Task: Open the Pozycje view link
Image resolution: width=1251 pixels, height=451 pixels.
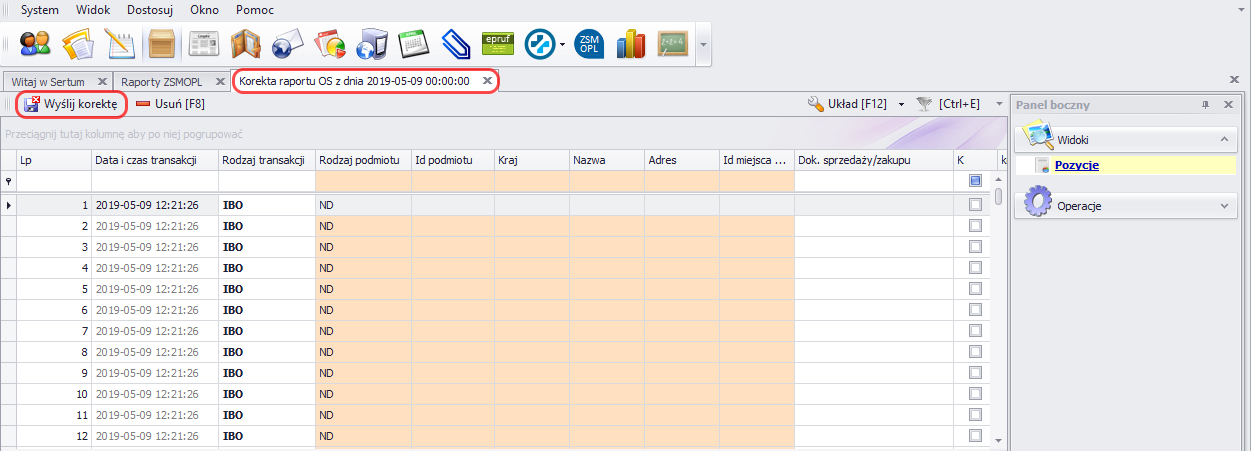Action: pos(1076,165)
